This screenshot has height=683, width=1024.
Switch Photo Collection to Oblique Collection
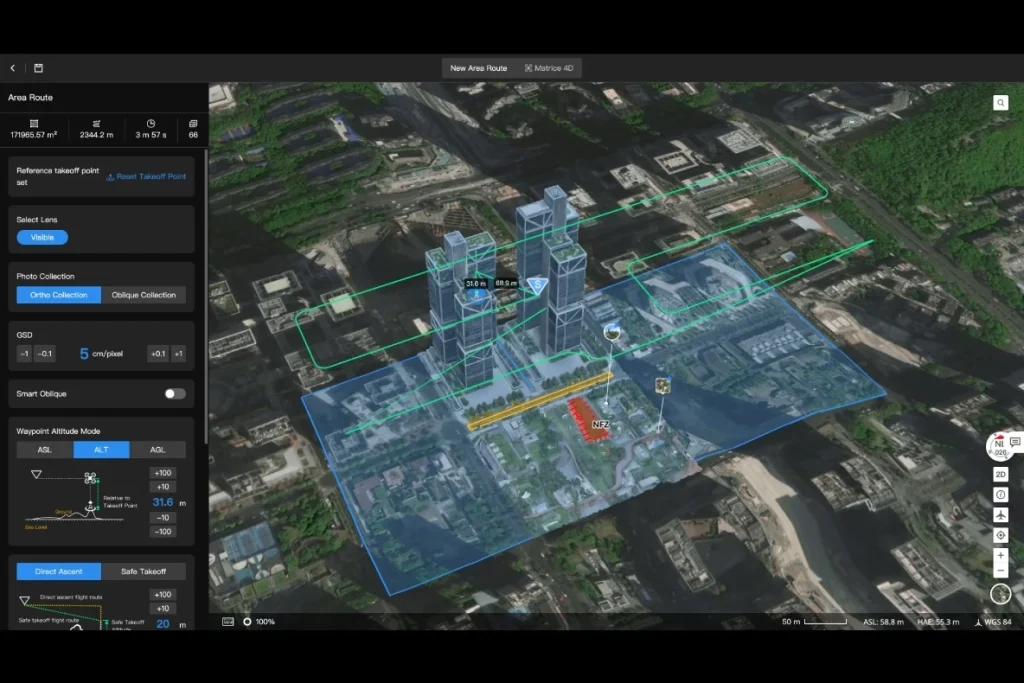(146, 295)
